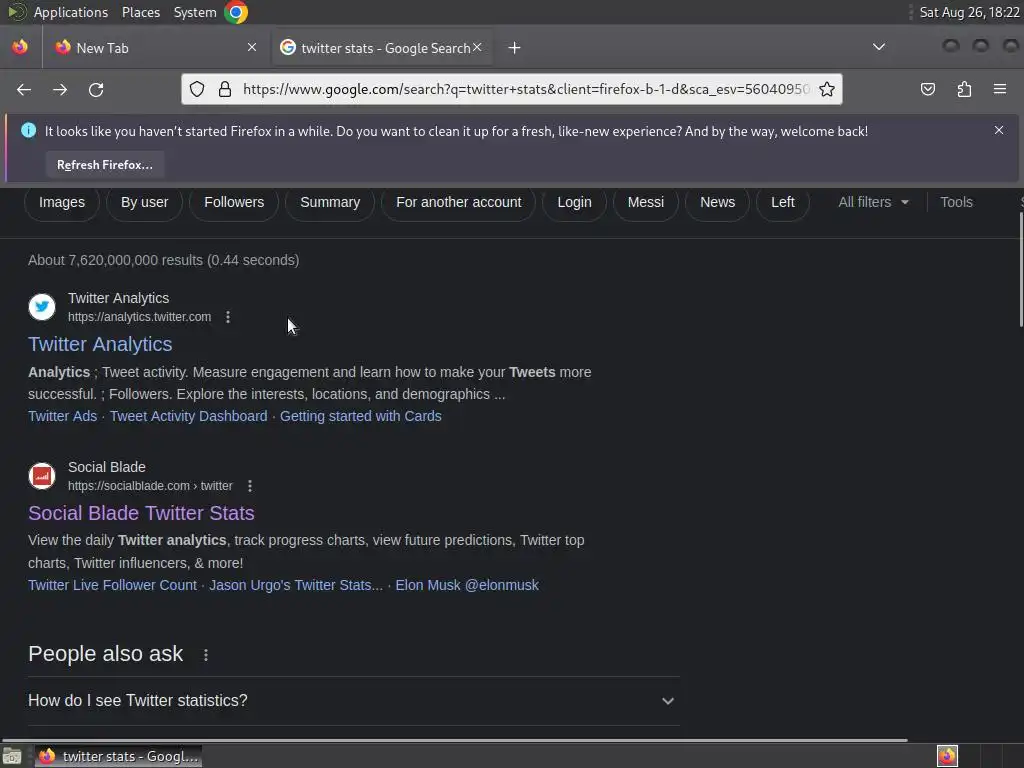The height and width of the screenshot is (768, 1024).
Task: Click the twitter stats taskbar window button
Action: click(x=119, y=756)
